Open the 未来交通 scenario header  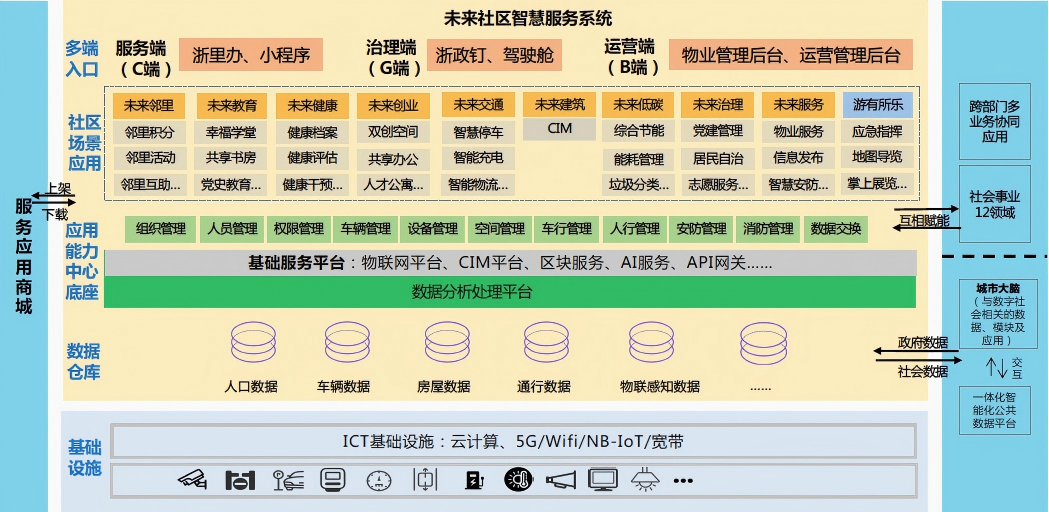(478, 105)
